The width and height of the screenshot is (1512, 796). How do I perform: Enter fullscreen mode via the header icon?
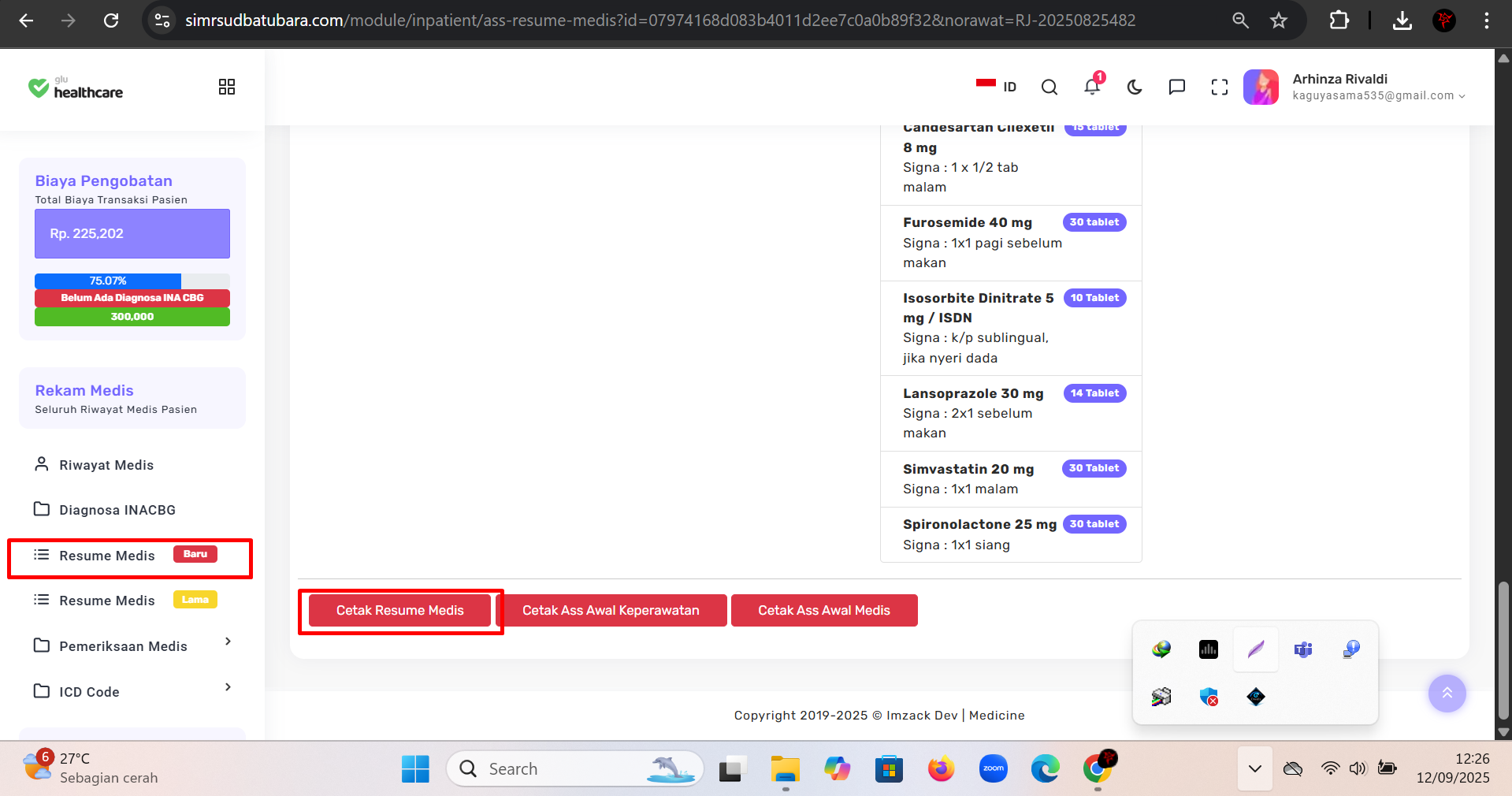tap(1220, 87)
